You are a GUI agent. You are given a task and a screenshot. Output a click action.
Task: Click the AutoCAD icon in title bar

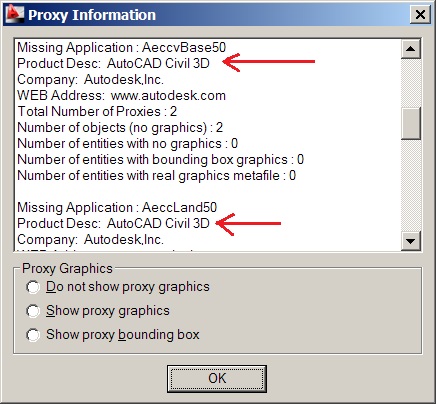coord(14,14)
